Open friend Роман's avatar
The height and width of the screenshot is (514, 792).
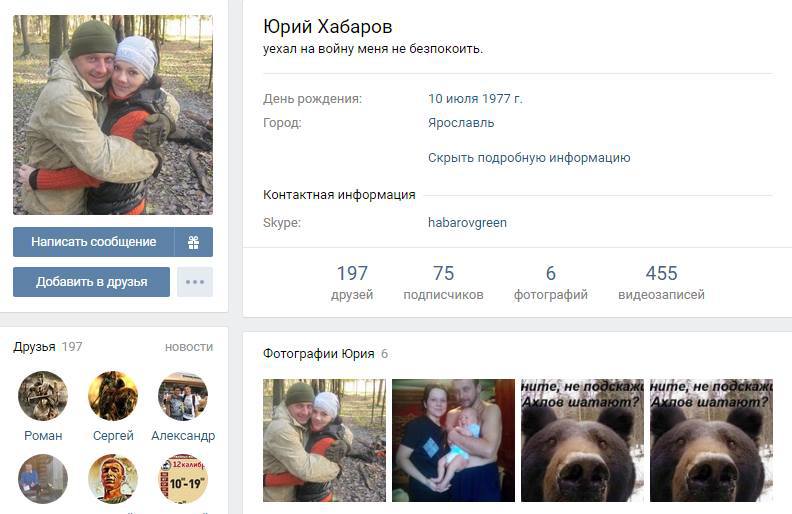[x=43, y=396]
